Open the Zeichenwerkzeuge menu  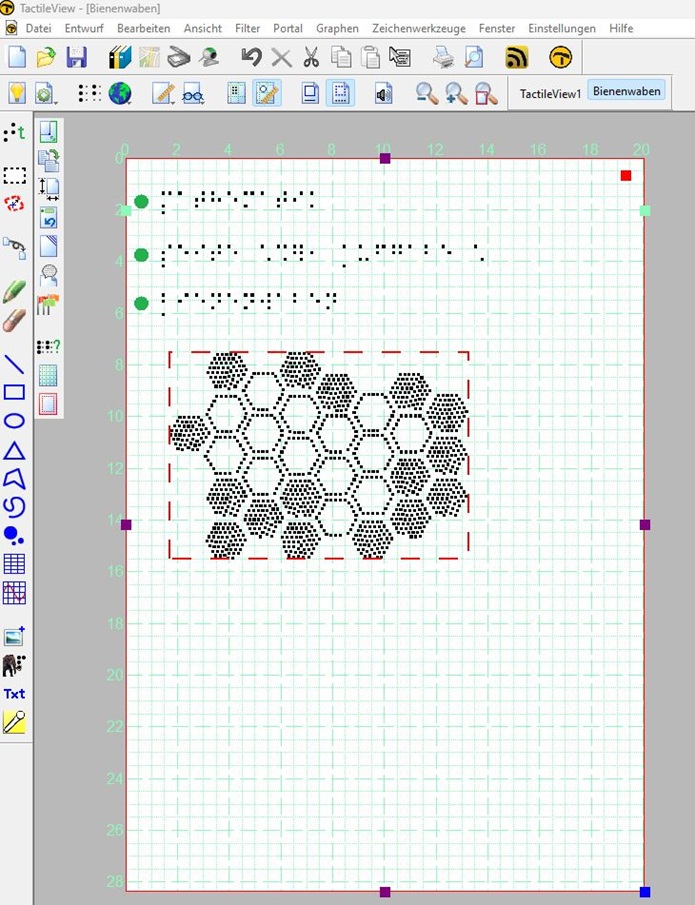point(418,29)
